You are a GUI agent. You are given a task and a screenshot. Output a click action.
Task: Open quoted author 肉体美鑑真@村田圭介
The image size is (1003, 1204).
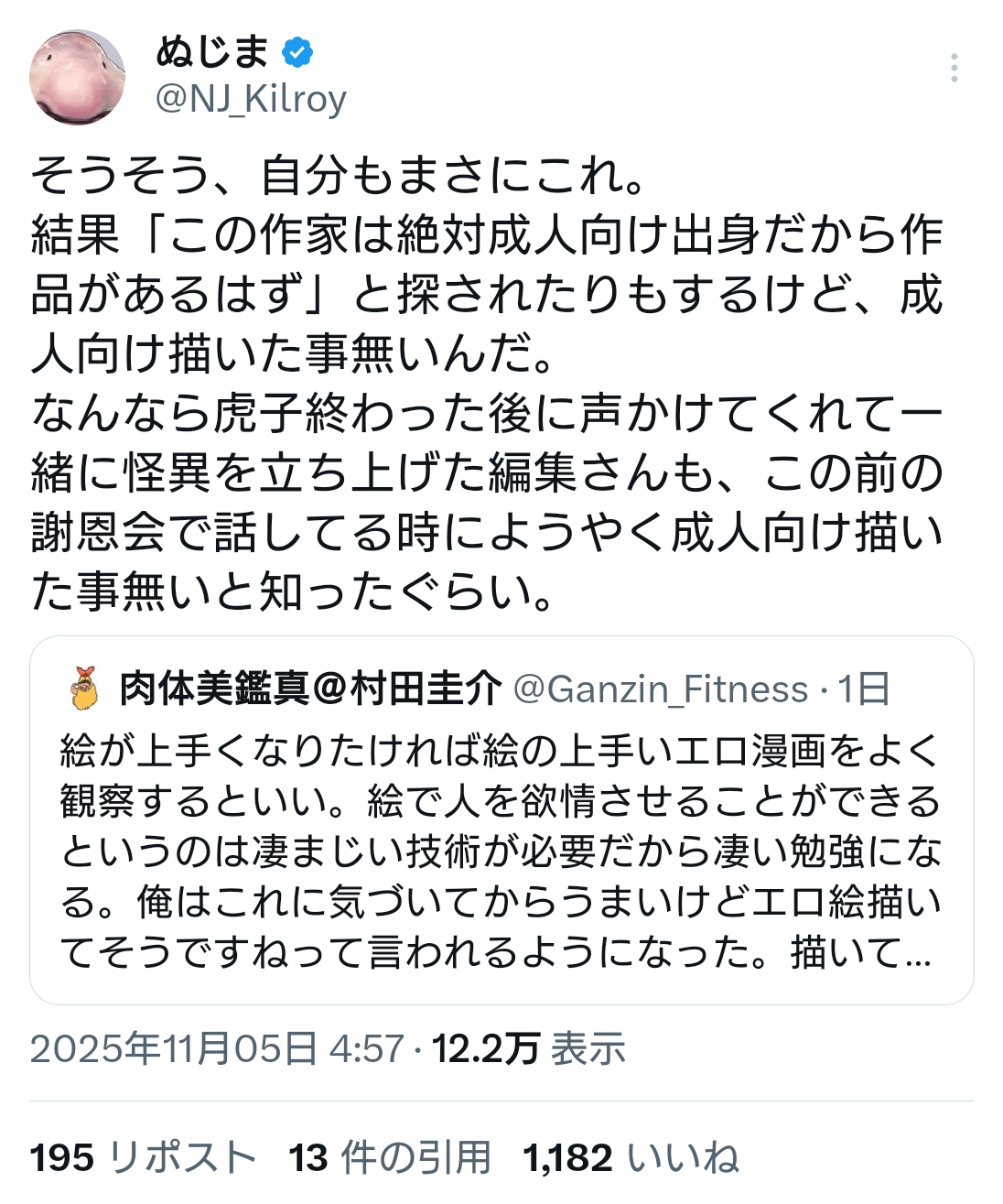311,689
